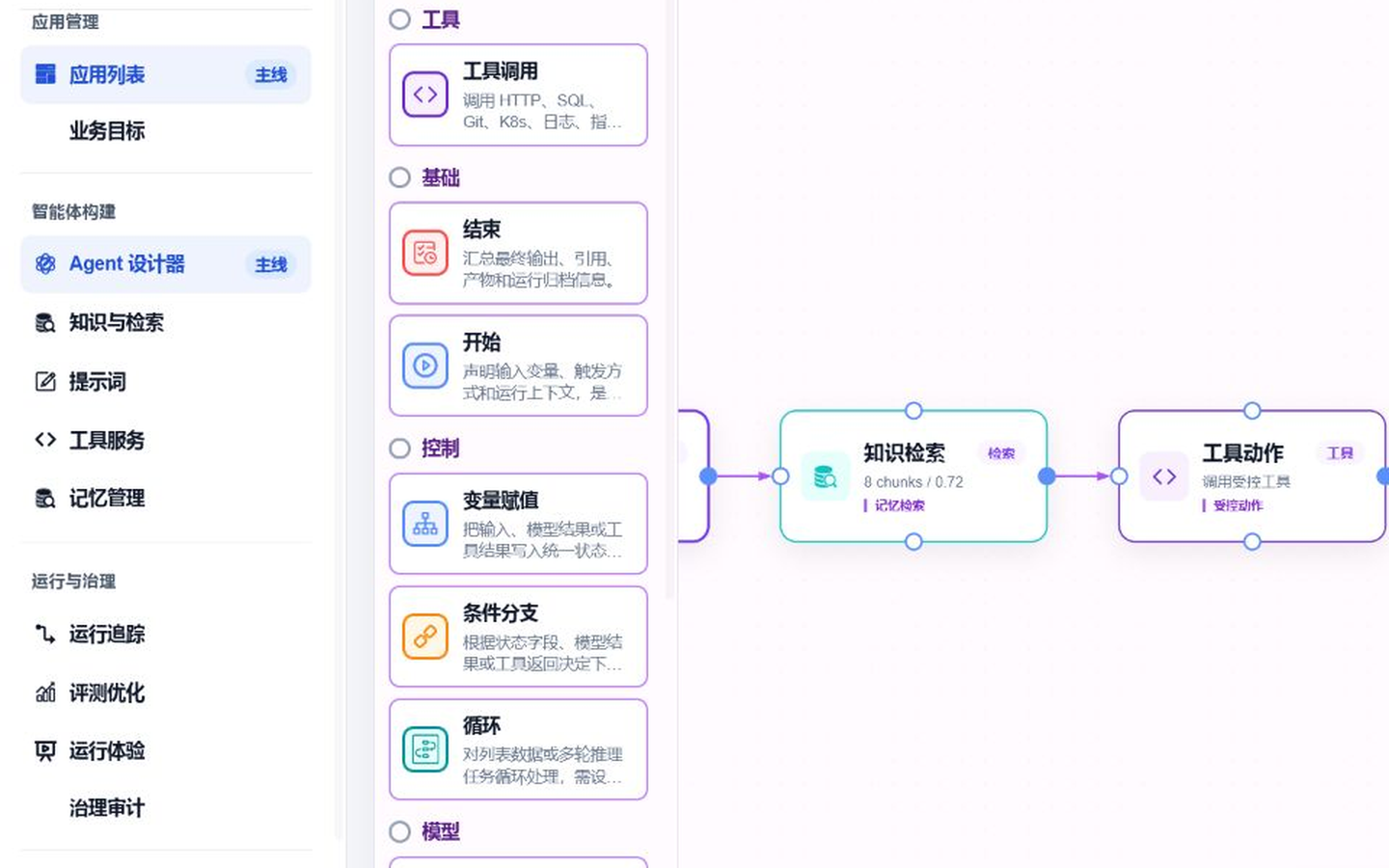Click the 运行体验 presentation icon

coord(45,751)
